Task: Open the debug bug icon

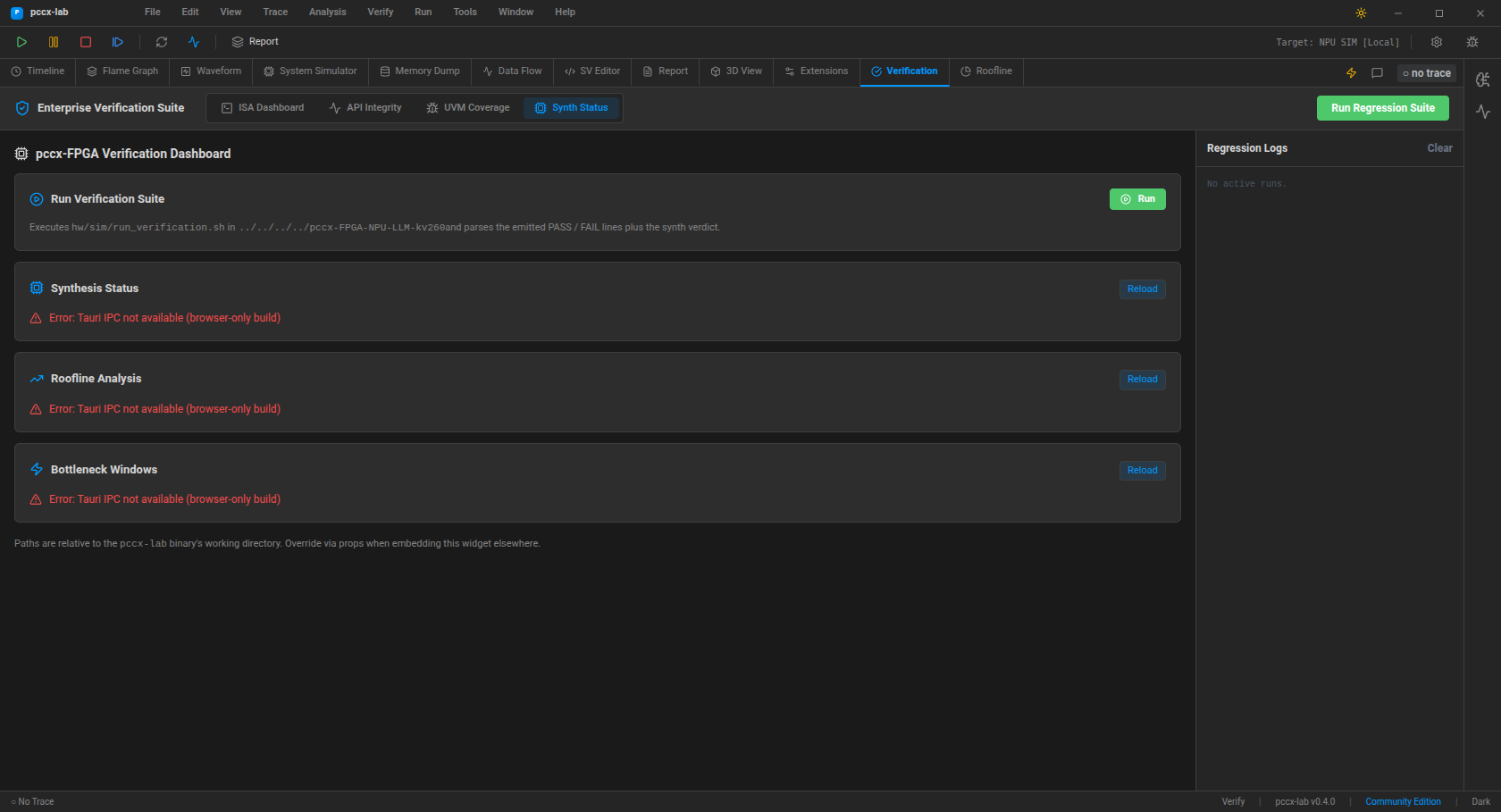Action: (1472, 42)
